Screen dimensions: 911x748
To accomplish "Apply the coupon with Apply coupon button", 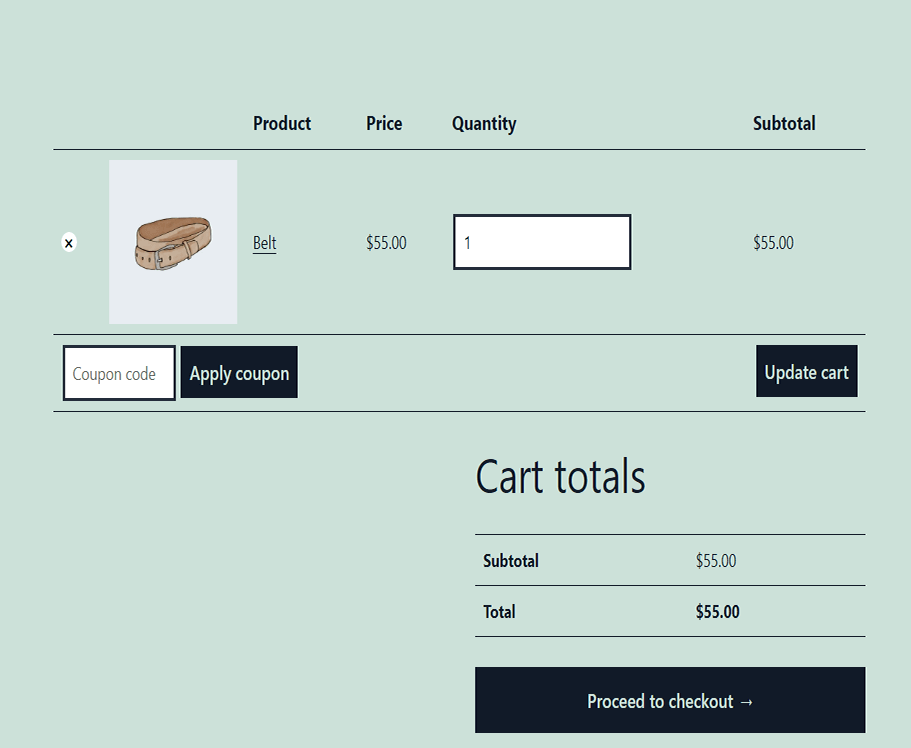I will click(x=239, y=373).
